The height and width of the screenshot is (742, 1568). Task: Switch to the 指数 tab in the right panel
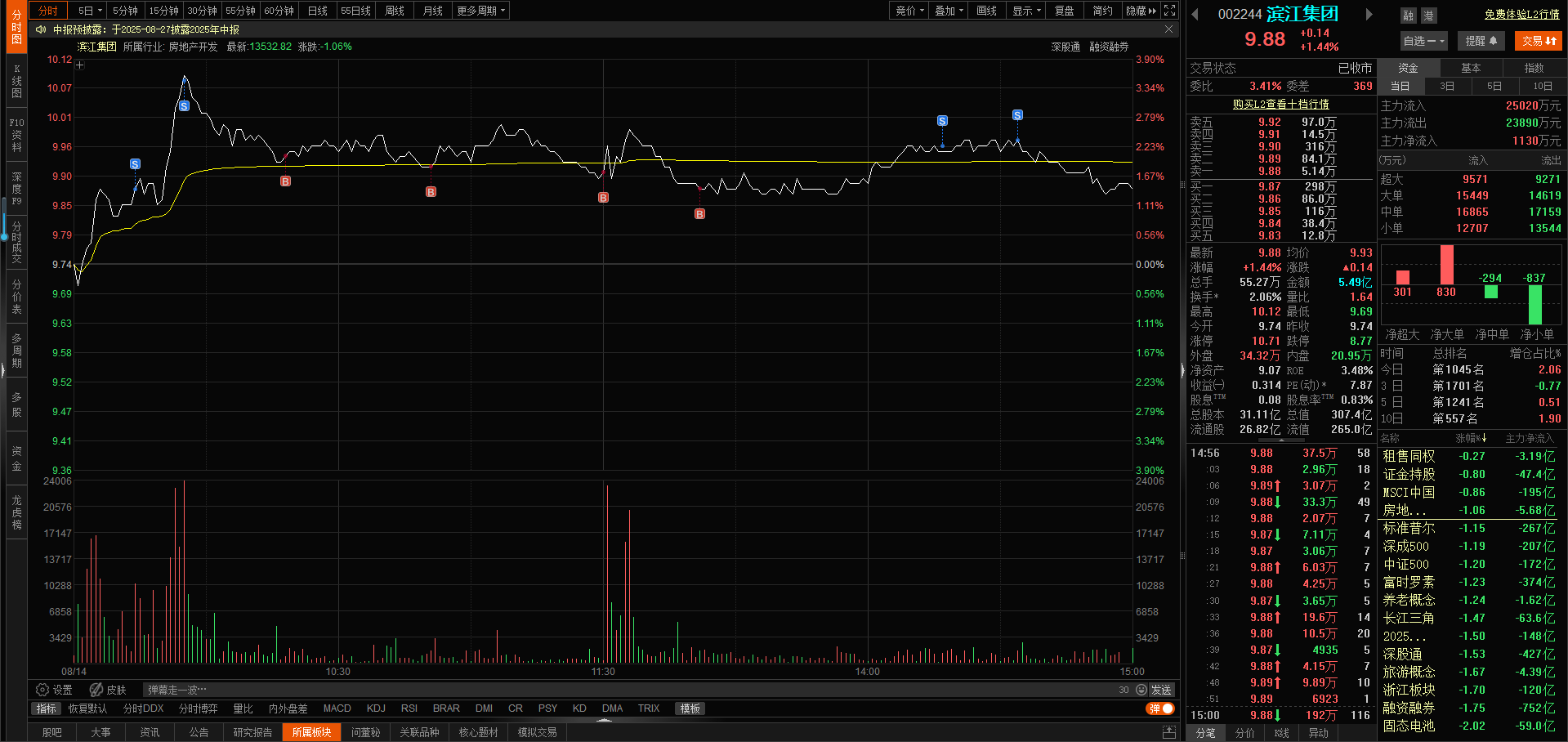(x=1534, y=68)
